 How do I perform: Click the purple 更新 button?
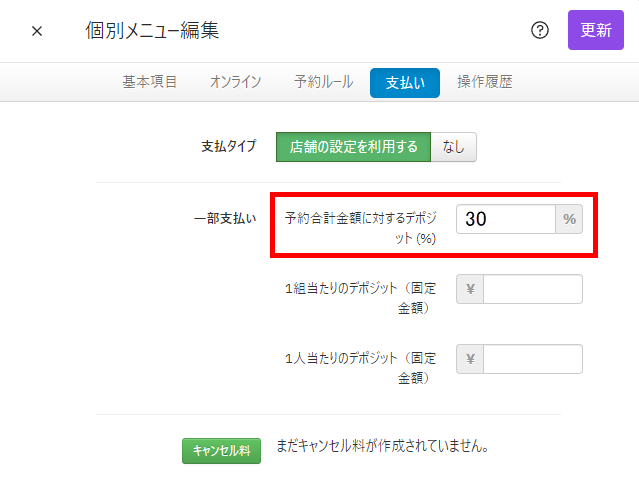[x=596, y=30]
